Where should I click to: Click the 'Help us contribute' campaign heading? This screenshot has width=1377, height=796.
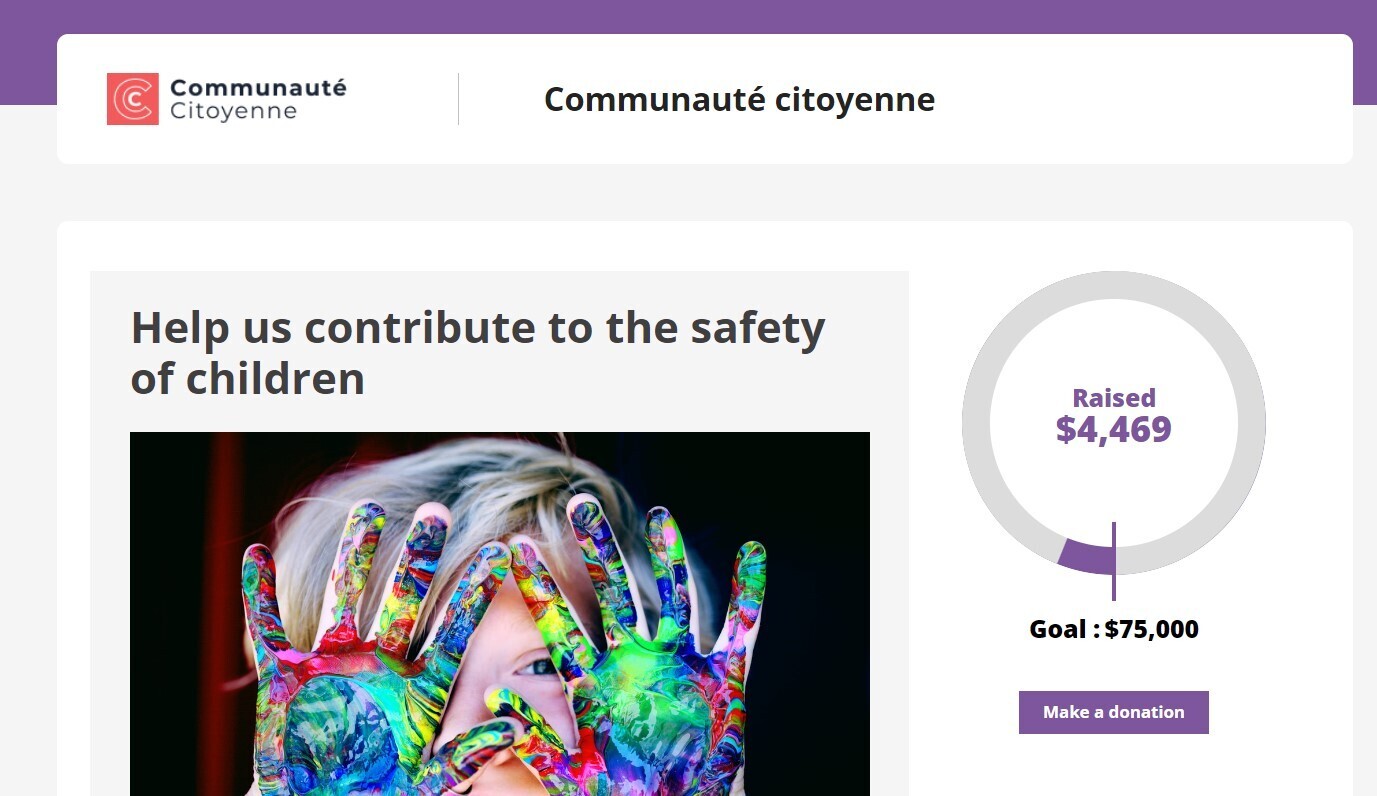(477, 328)
